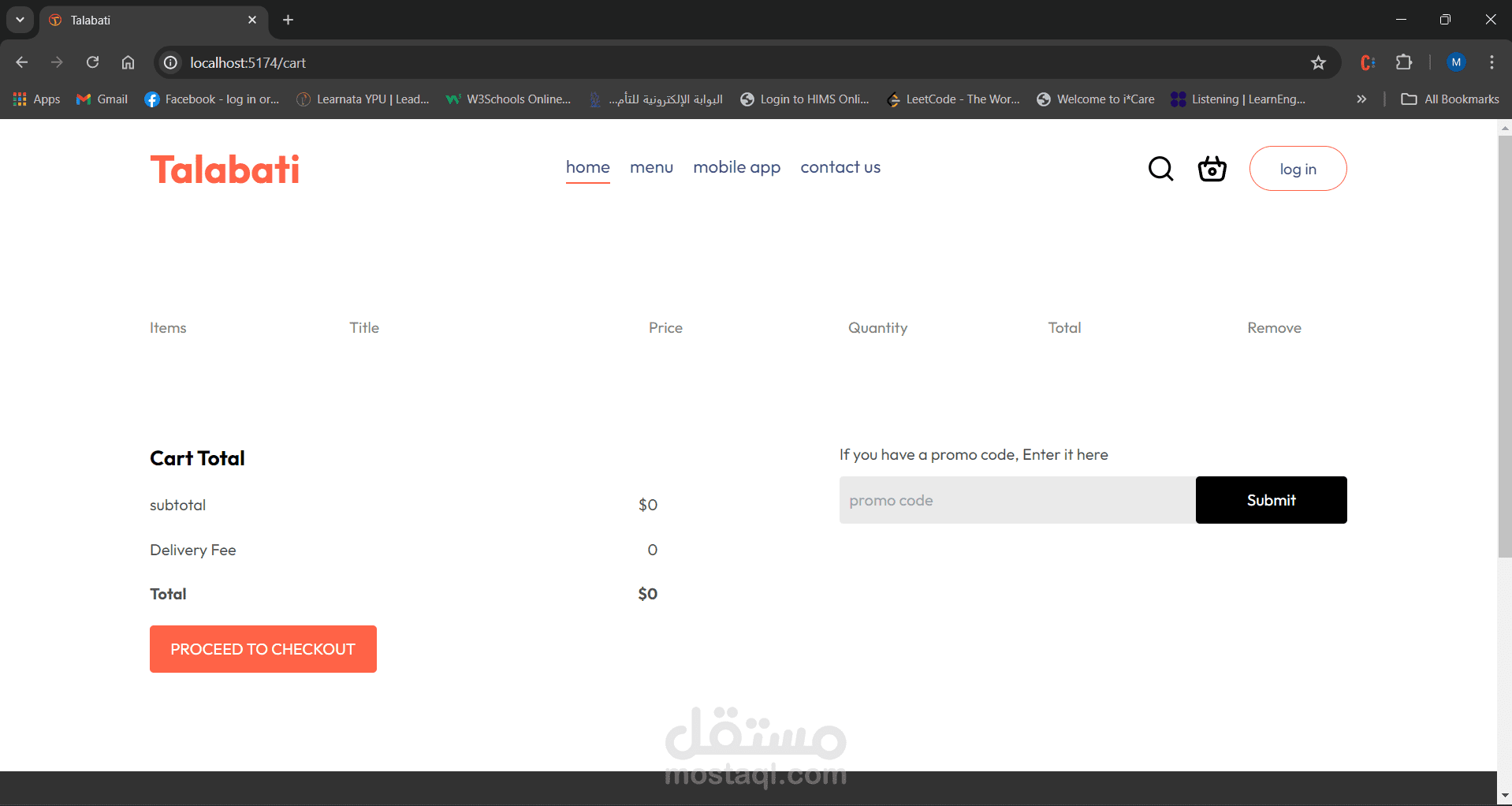Click the promo code instruction text
The image size is (1512, 806).
coord(974,454)
